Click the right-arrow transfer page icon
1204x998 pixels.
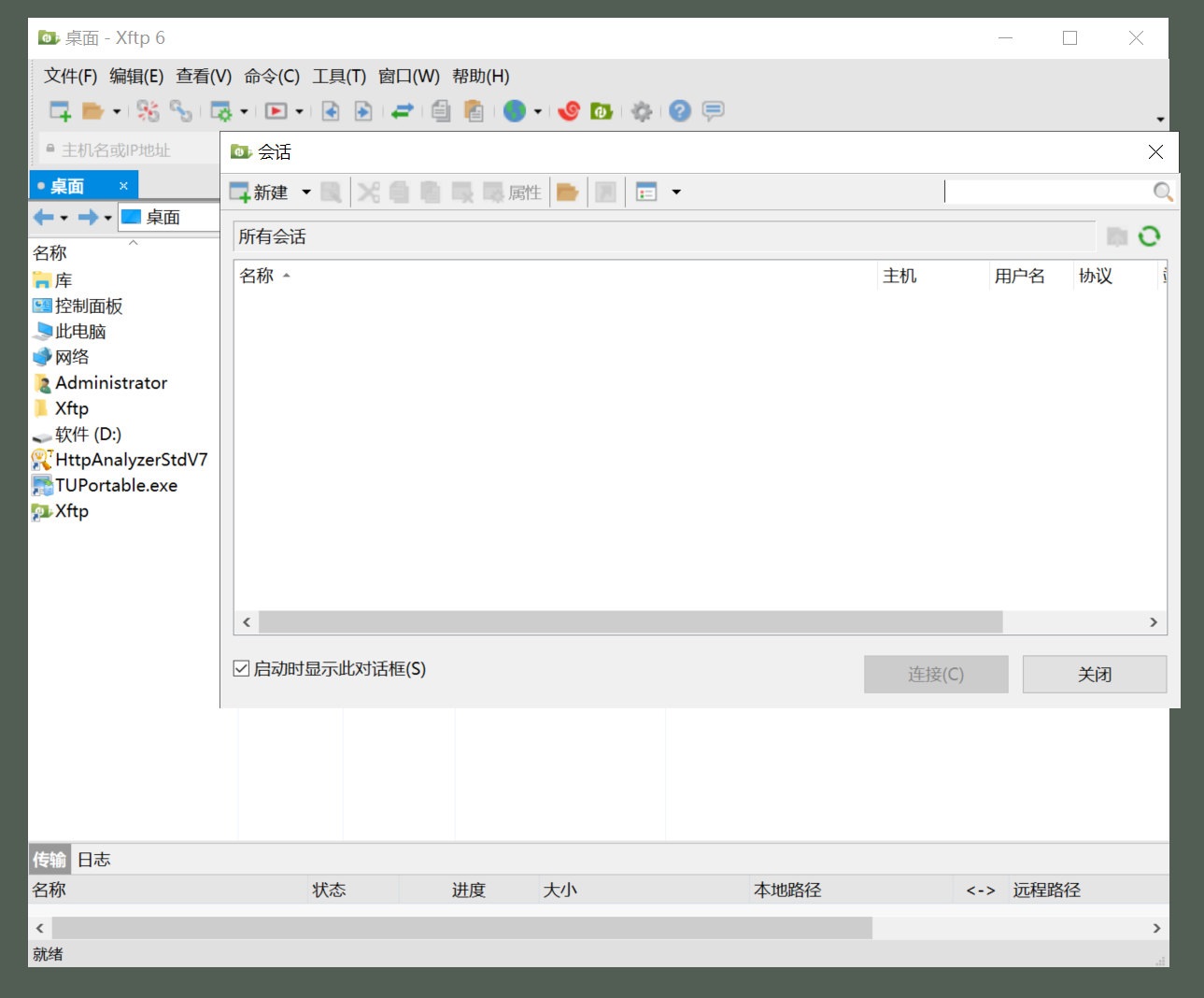(x=363, y=111)
